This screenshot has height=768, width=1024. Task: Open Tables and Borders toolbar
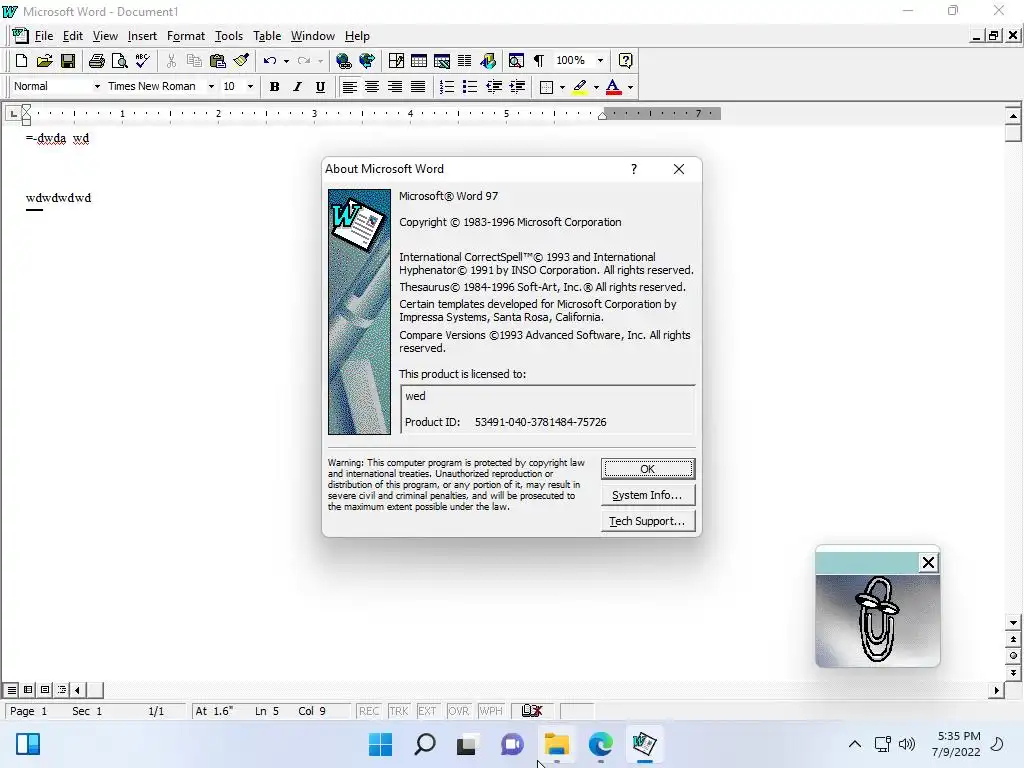(x=396, y=61)
